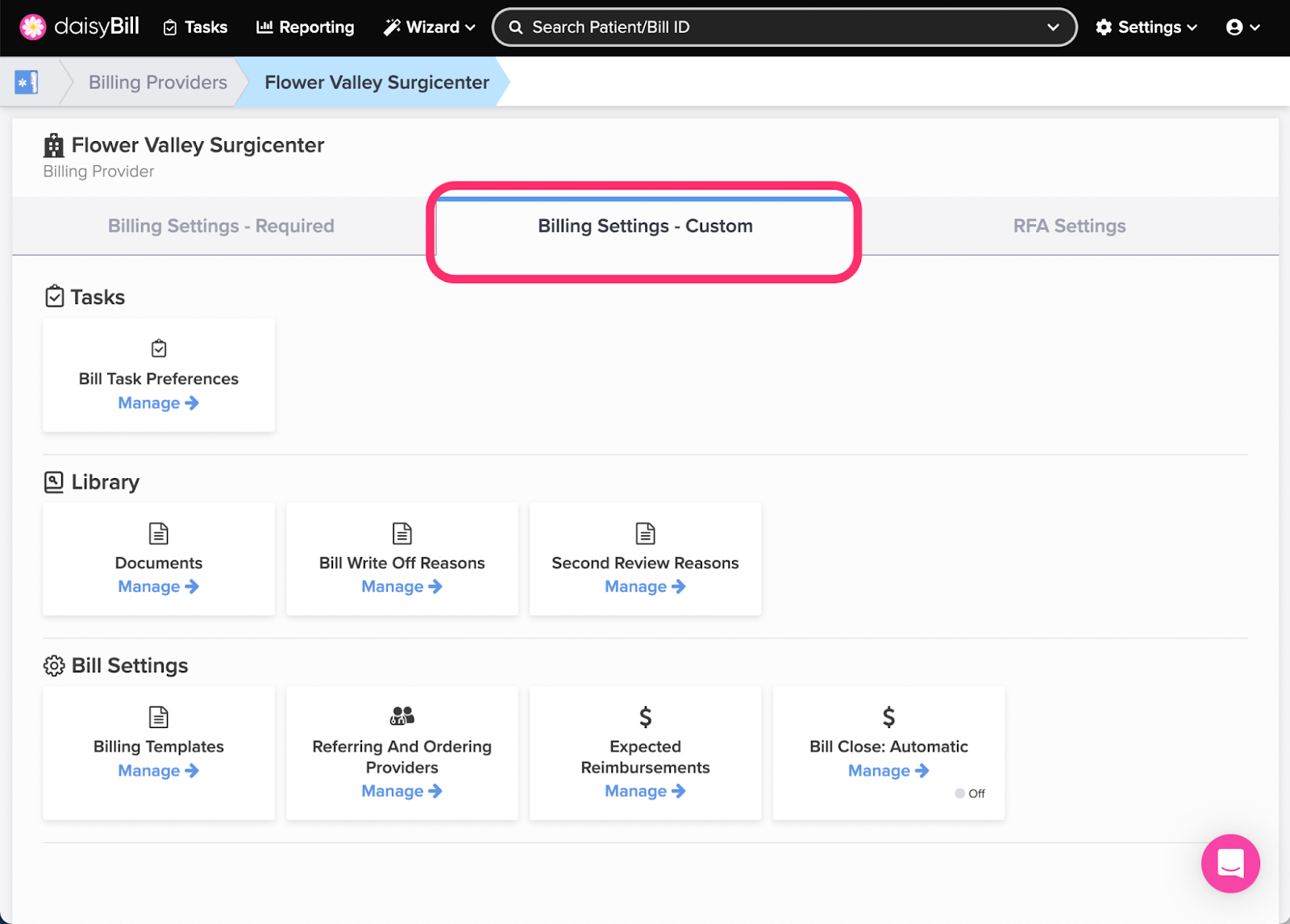Click the Tasks section clipboard icon

(54, 297)
